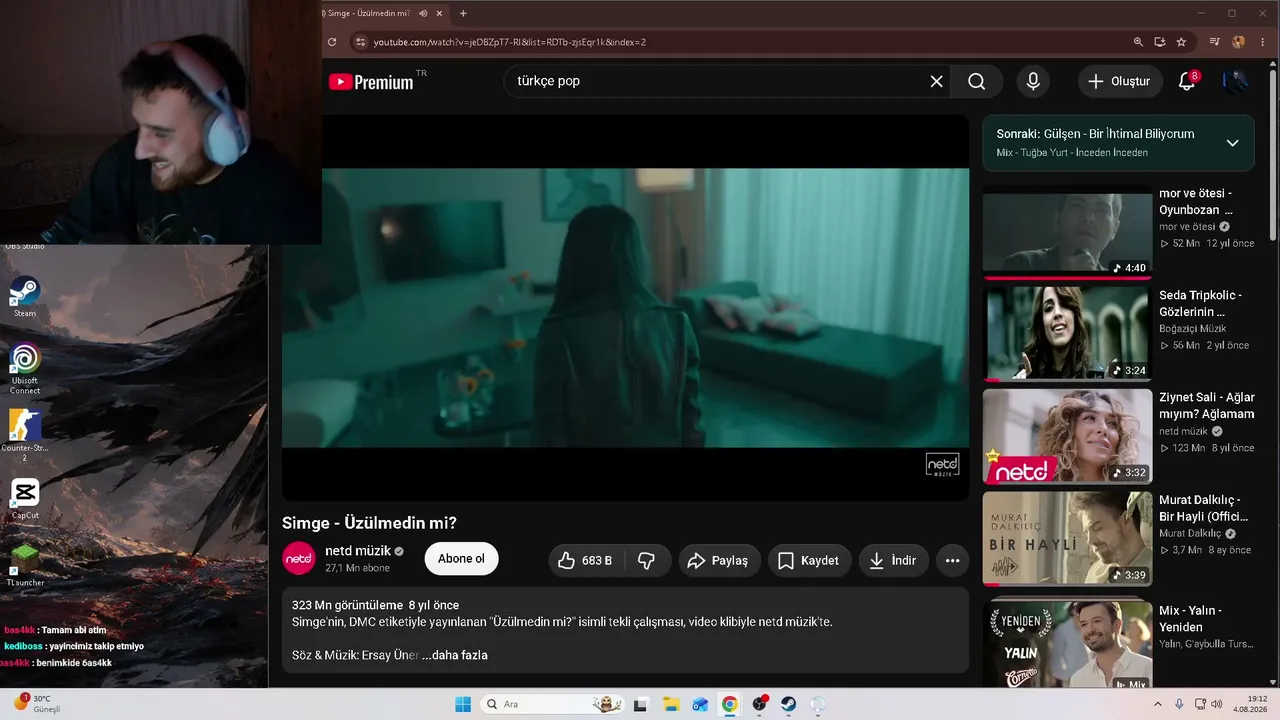Select Ubisoft Connect desktop icon
Image resolution: width=1280 pixels, height=720 pixels.
coord(25,368)
